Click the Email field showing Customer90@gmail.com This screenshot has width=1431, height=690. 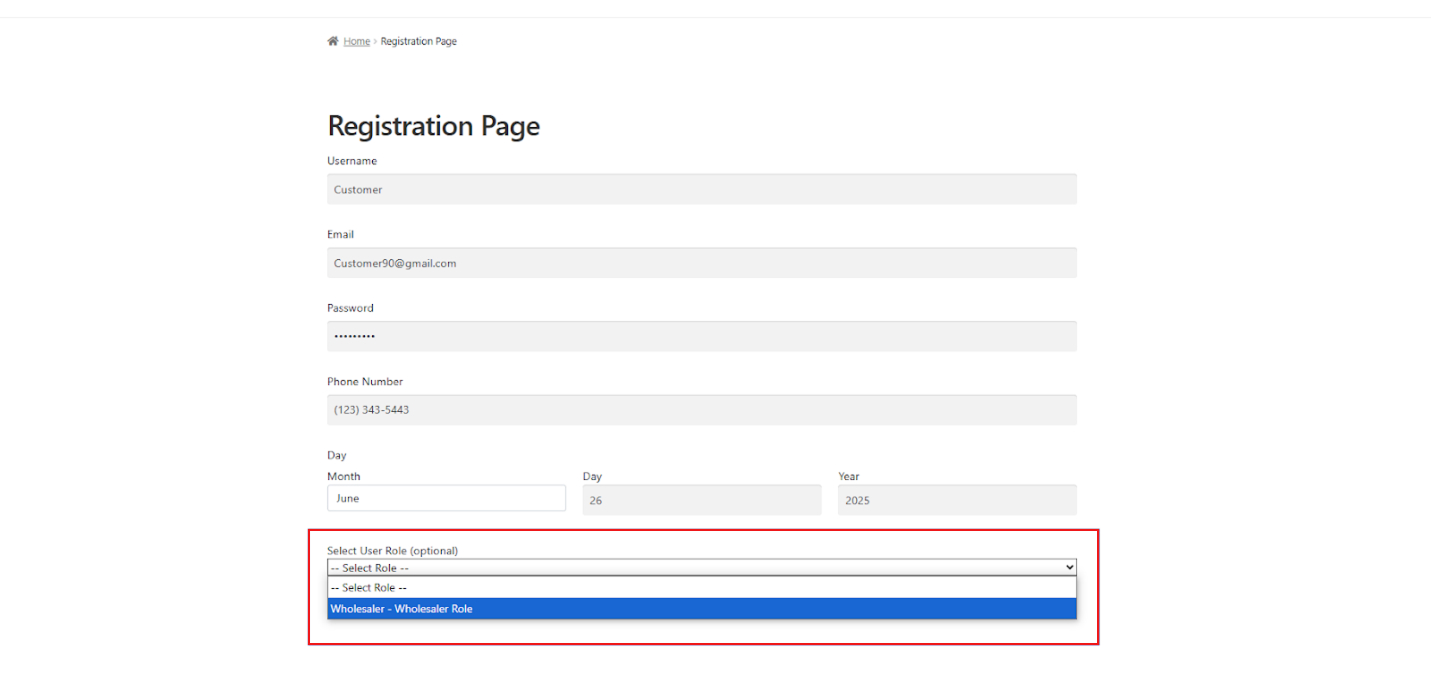pyautogui.click(x=700, y=262)
